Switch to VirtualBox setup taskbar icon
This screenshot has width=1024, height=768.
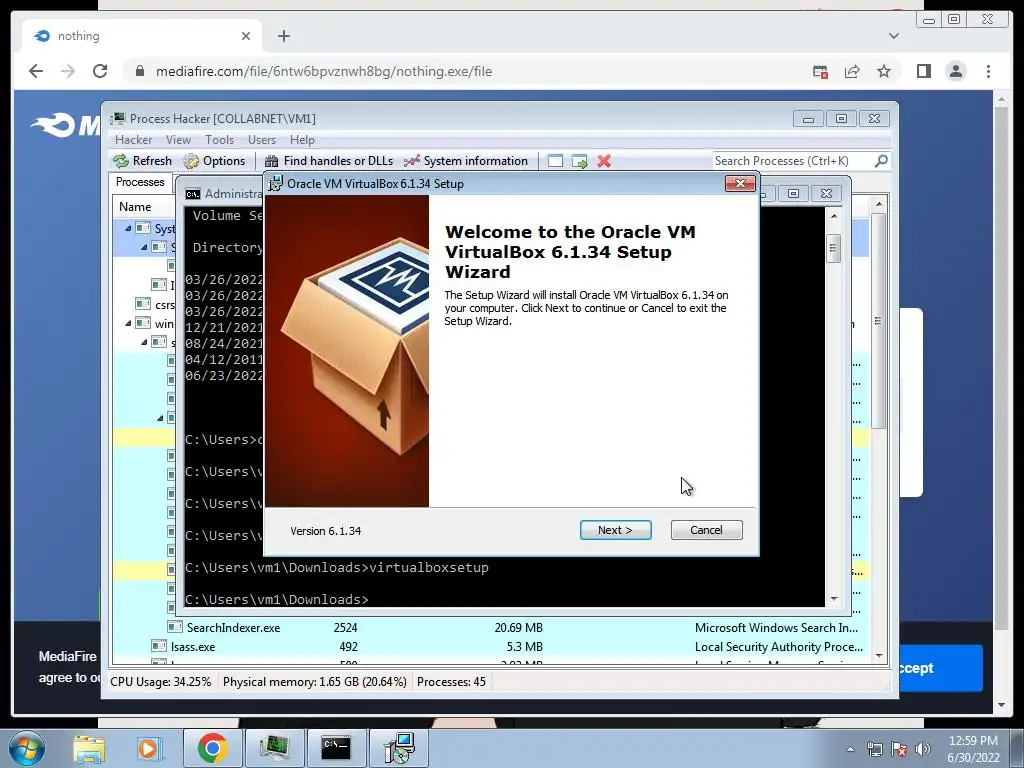[399, 748]
